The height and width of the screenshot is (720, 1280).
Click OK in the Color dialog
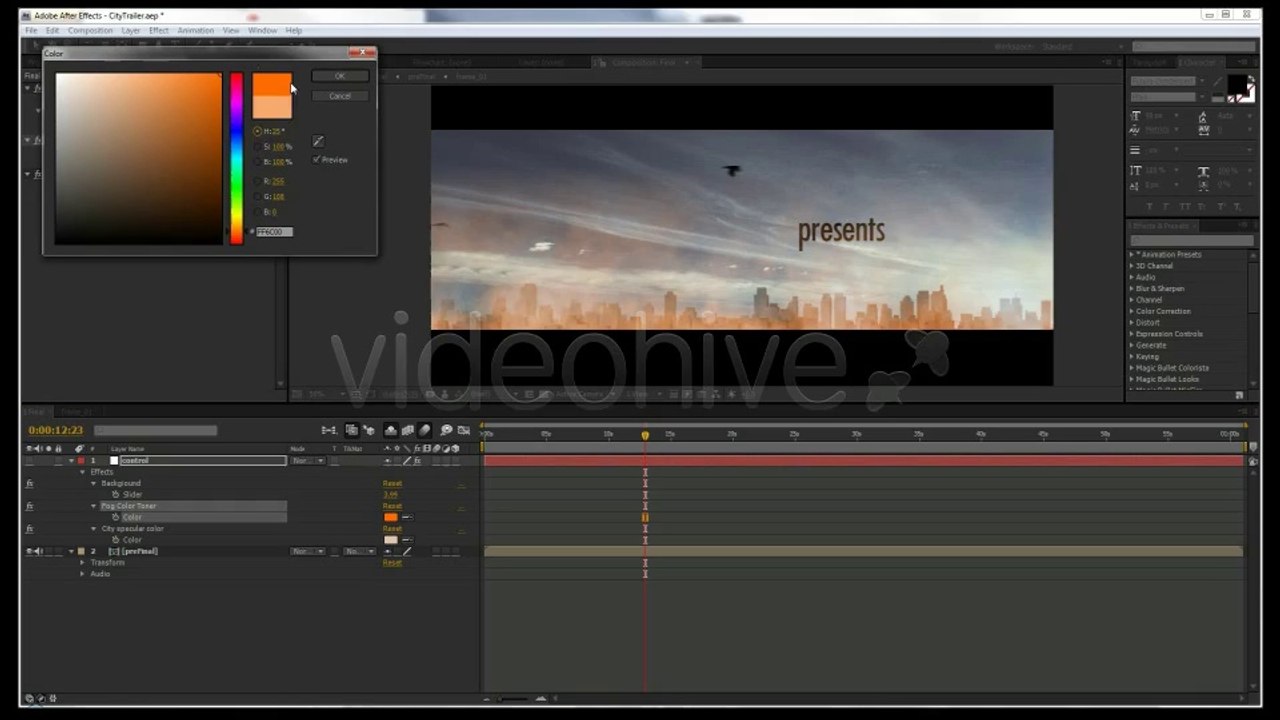(x=340, y=76)
